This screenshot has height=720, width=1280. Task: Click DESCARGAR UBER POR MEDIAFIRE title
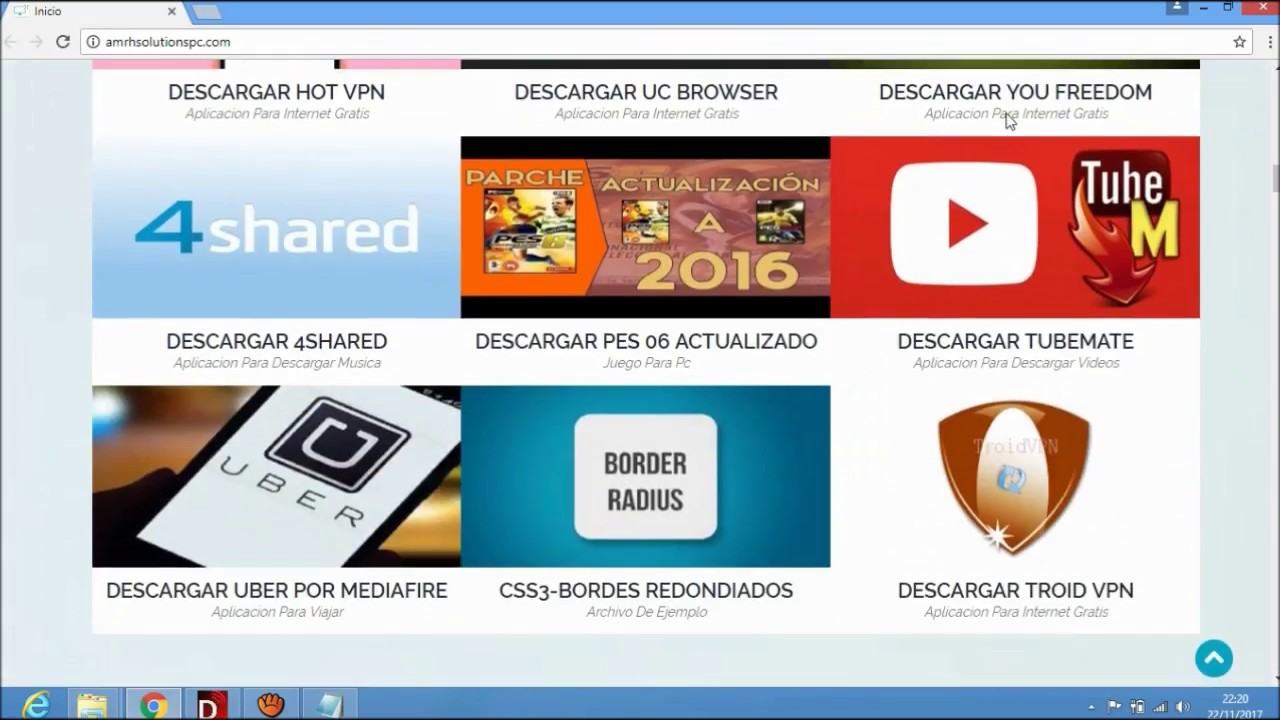(276, 590)
